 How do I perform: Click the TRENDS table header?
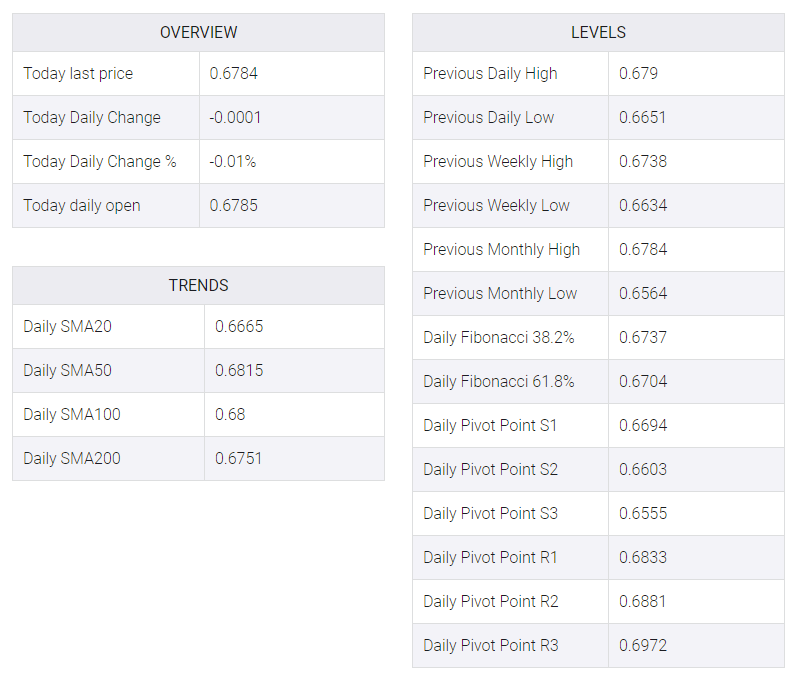(x=198, y=285)
